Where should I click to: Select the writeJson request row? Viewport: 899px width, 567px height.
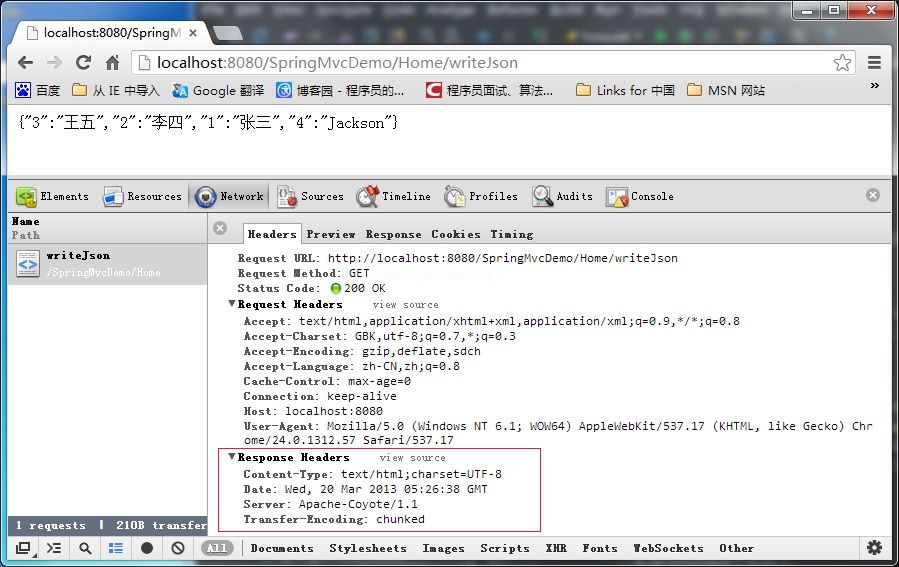pos(108,264)
